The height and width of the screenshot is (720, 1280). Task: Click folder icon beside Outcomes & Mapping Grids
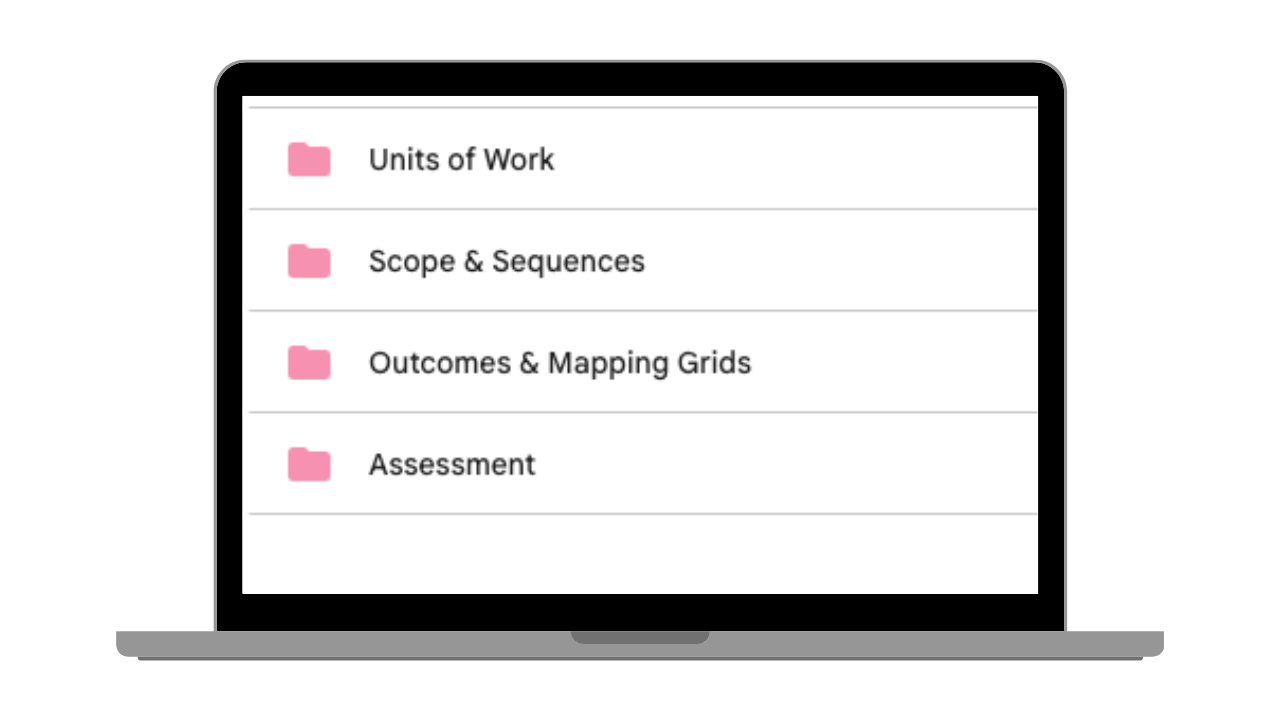[x=309, y=362]
